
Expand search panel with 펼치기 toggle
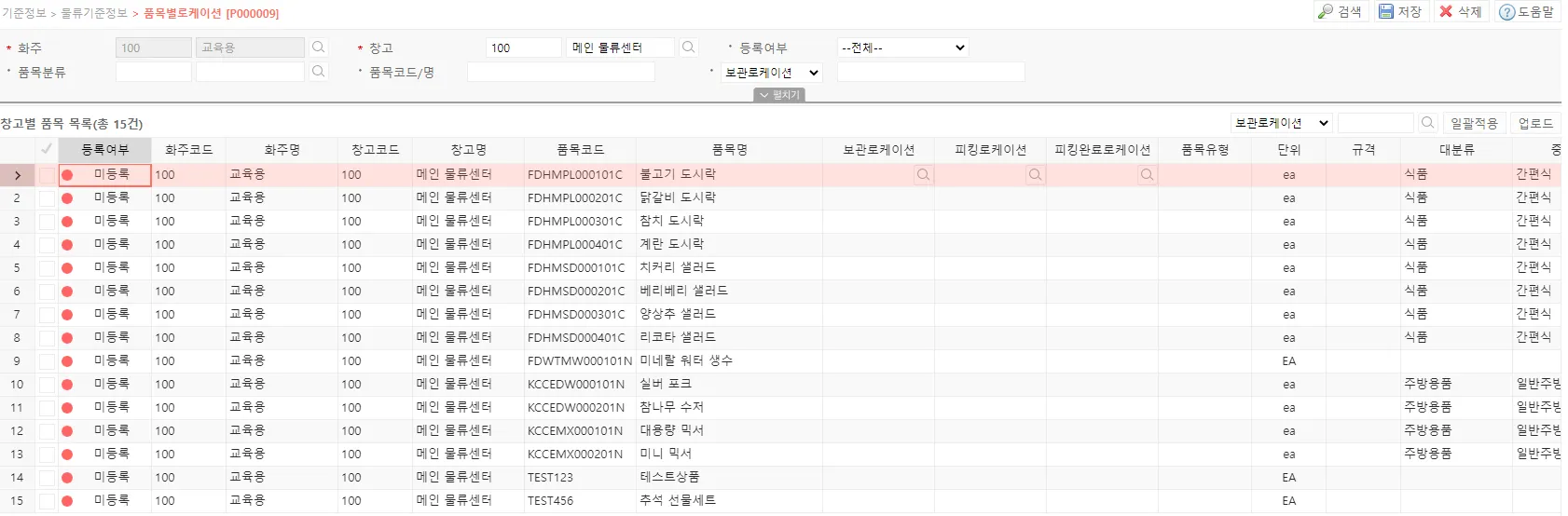click(x=779, y=95)
